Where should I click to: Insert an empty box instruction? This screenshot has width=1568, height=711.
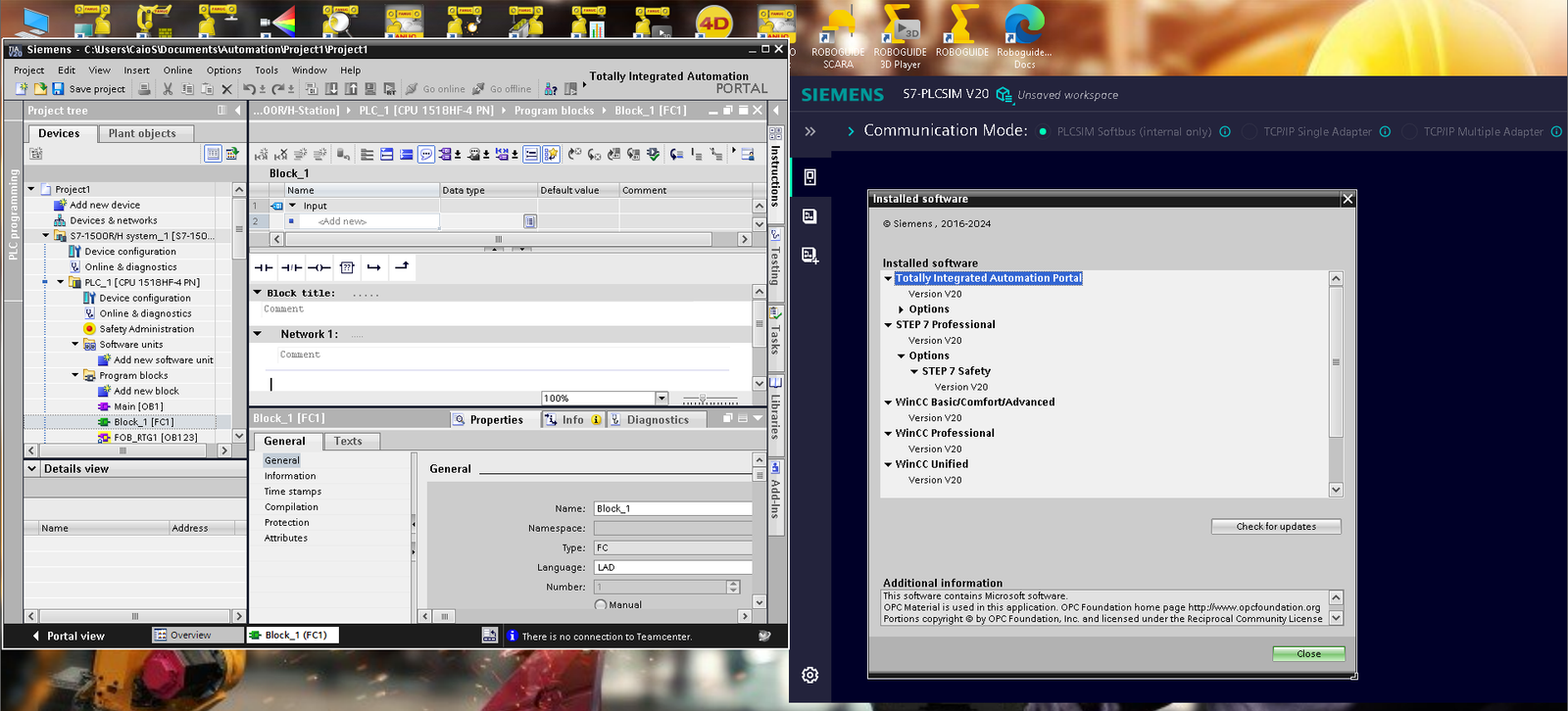[346, 267]
